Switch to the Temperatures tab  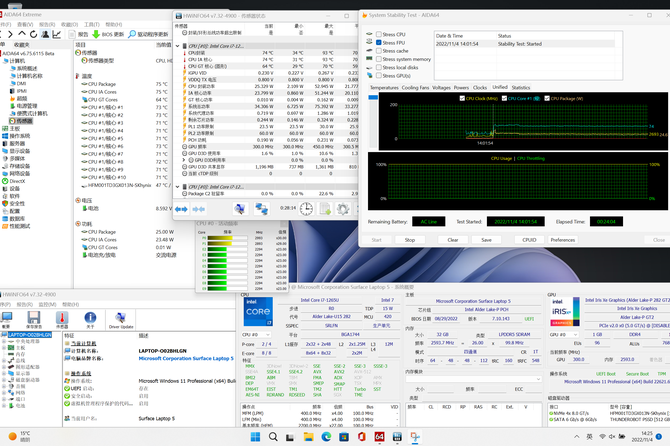(x=384, y=88)
